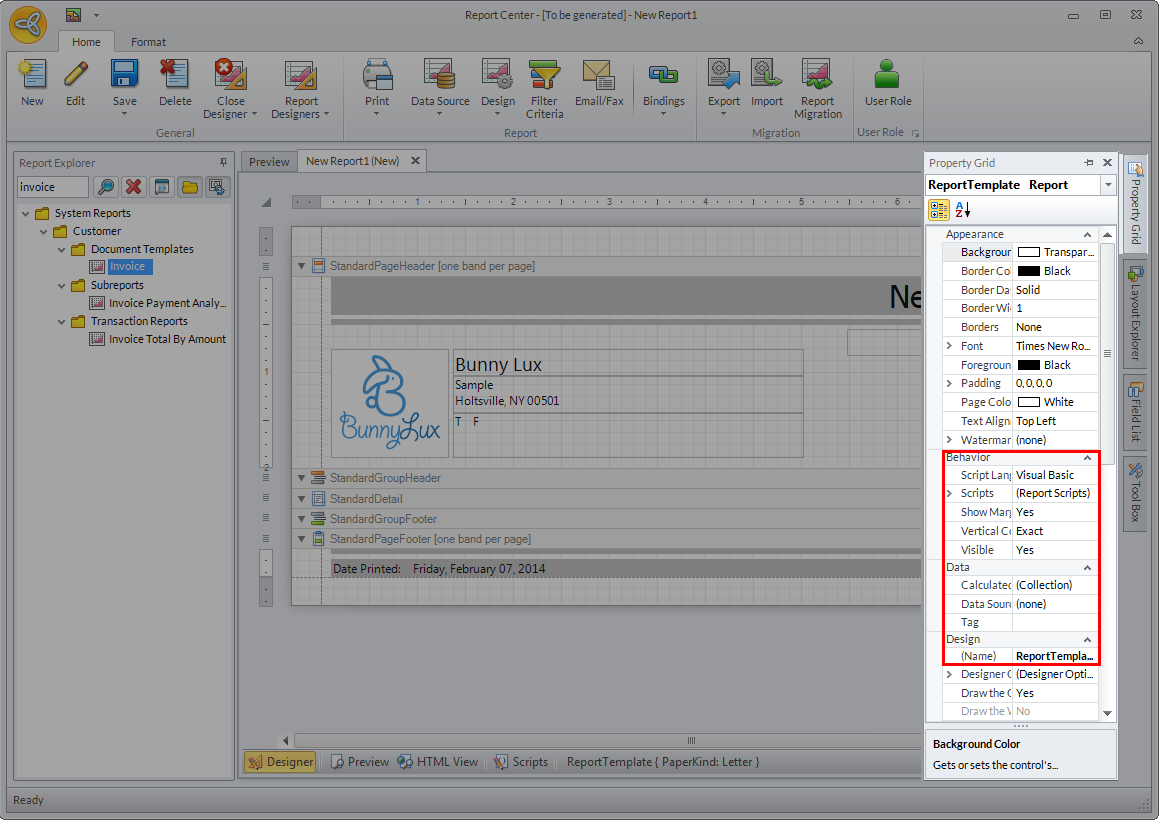Switch to the Format ribbon tab

click(148, 42)
